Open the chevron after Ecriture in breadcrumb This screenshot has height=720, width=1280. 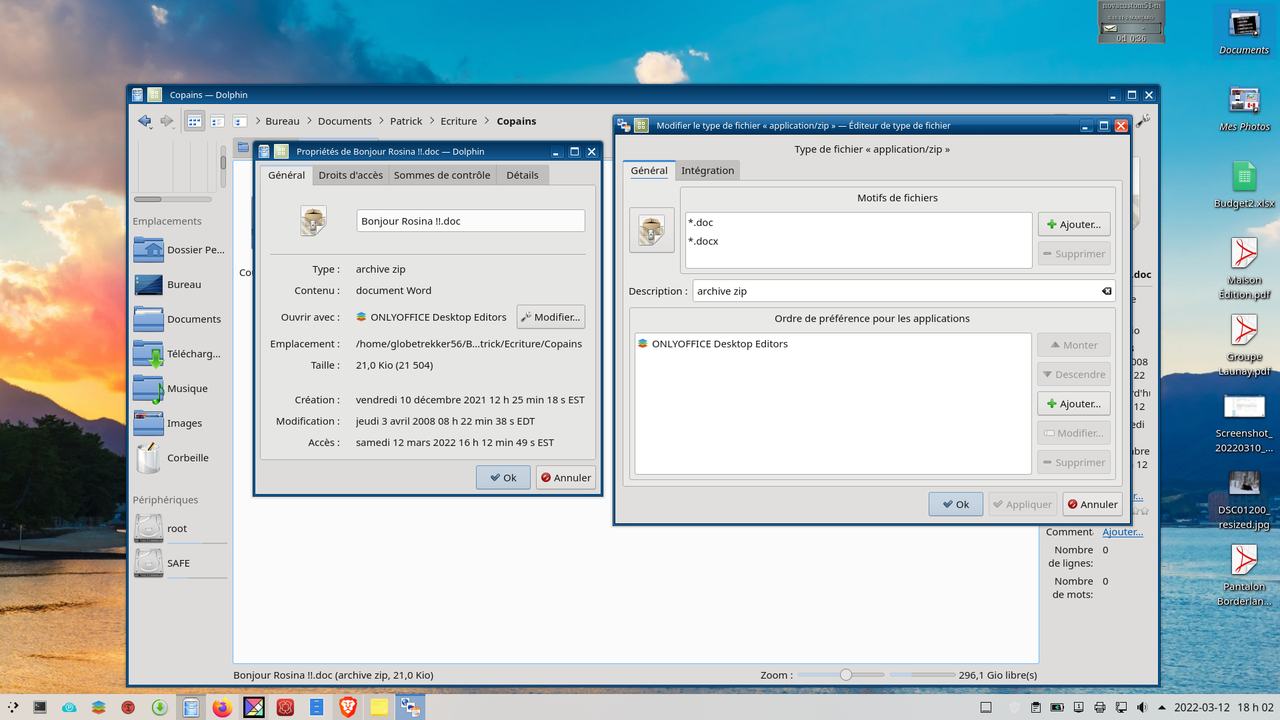489,121
